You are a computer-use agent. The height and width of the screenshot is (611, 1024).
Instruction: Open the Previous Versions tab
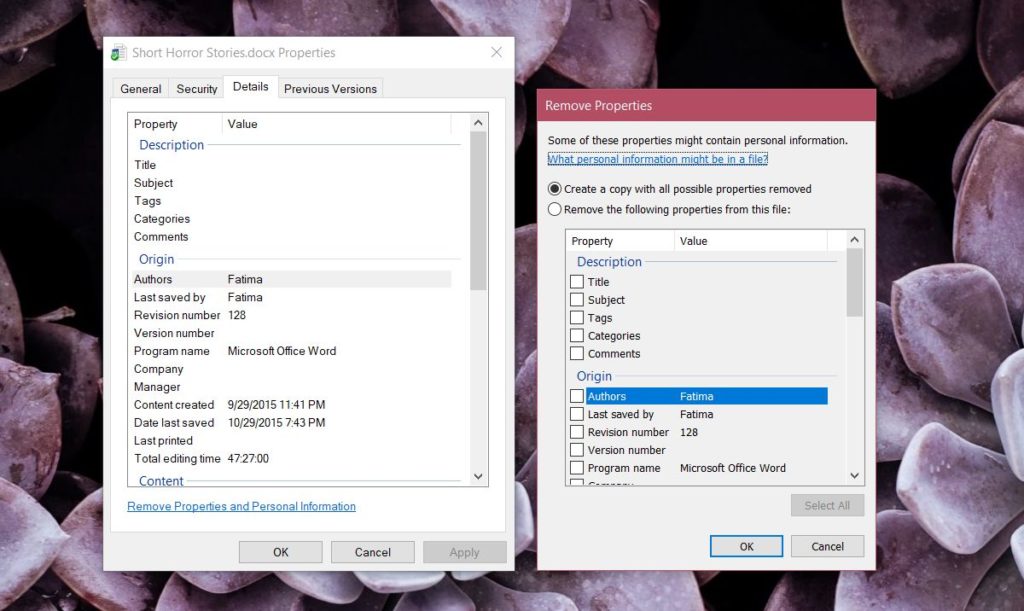click(330, 88)
